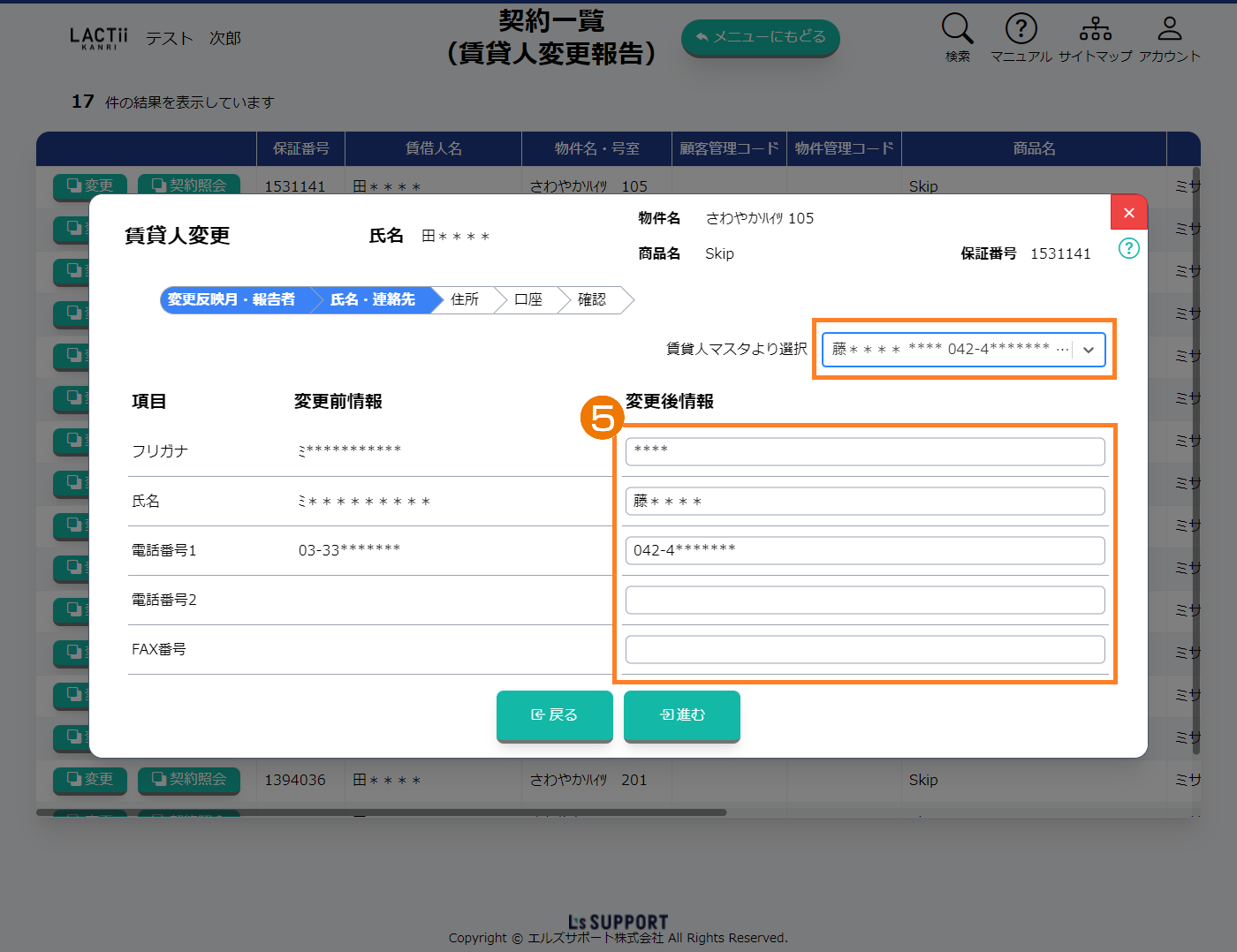Expand the lessor master selection dropdown
1237x952 pixels.
click(x=1089, y=350)
